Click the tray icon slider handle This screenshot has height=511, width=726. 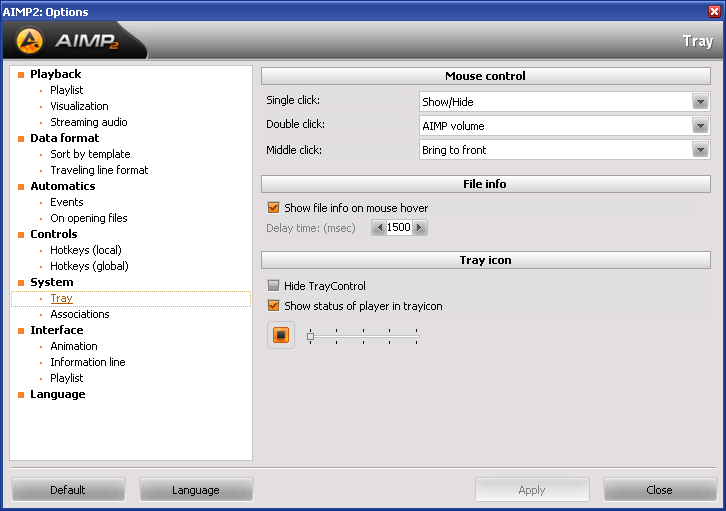[310, 337]
